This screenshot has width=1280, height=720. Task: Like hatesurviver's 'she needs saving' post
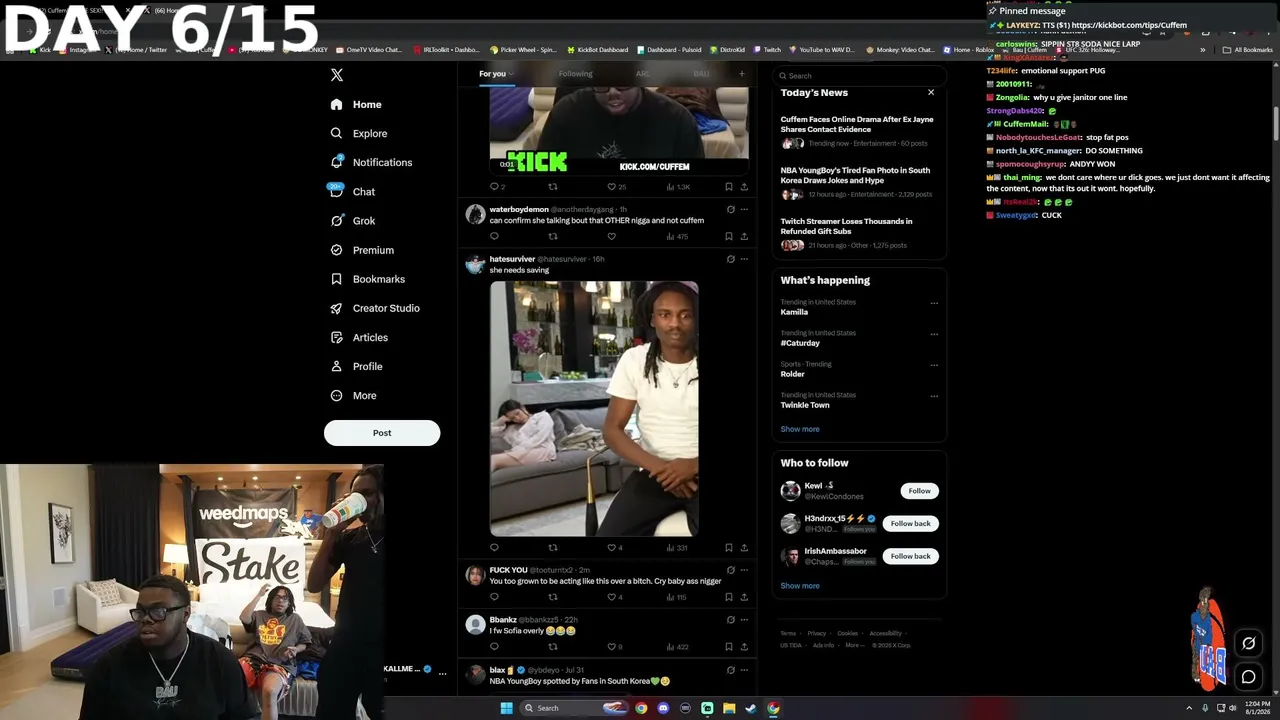(x=611, y=547)
